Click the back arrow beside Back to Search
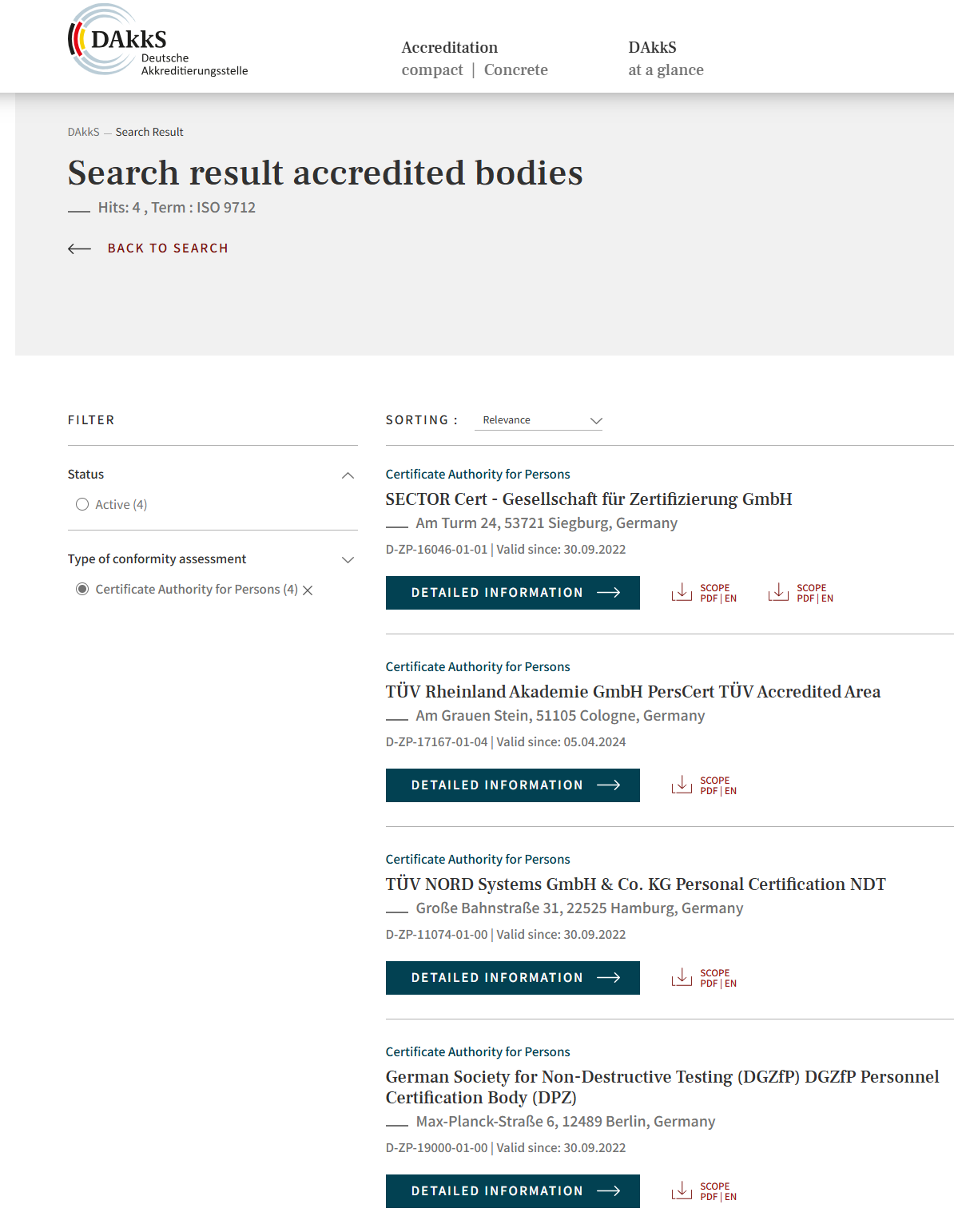This screenshot has width=954, height=1232. [79, 248]
